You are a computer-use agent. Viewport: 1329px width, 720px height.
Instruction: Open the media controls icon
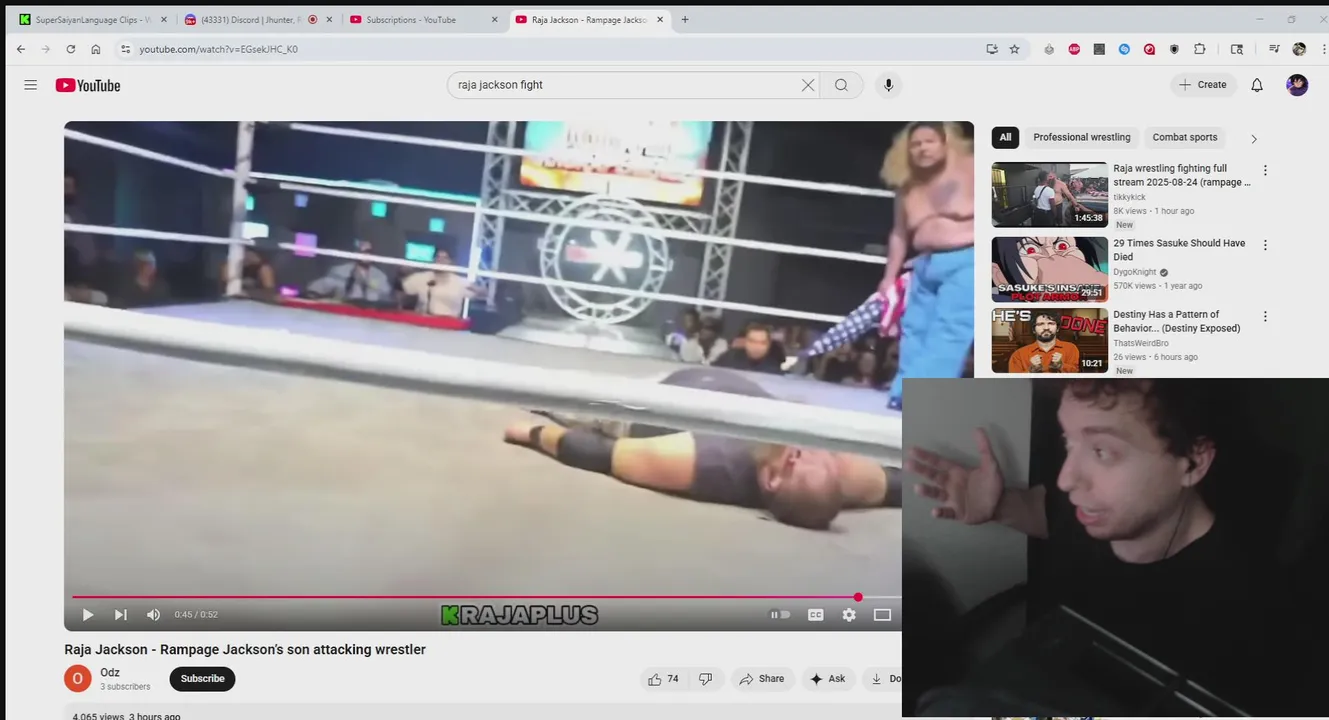(1274, 49)
